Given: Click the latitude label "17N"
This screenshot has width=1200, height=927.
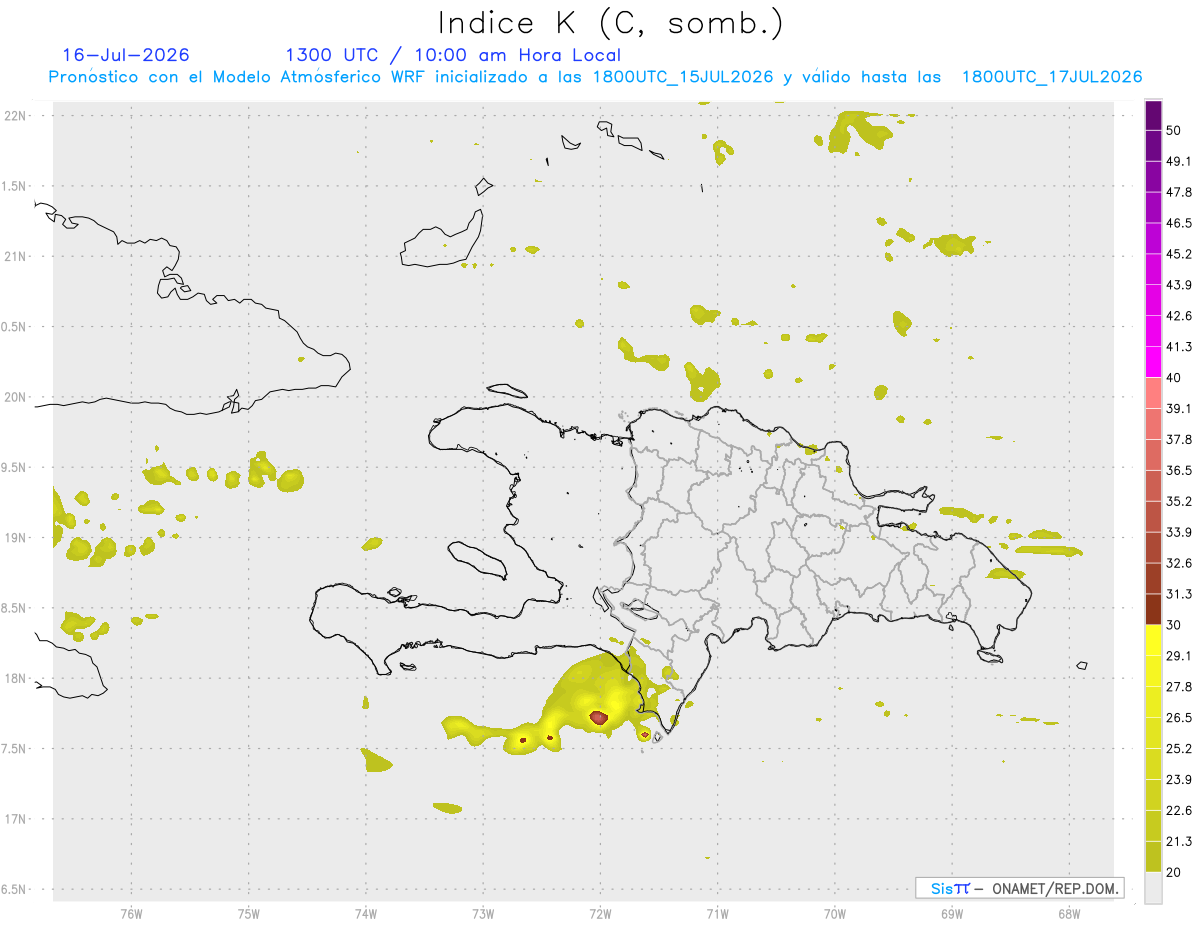Looking at the screenshot, I should click(x=17, y=819).
